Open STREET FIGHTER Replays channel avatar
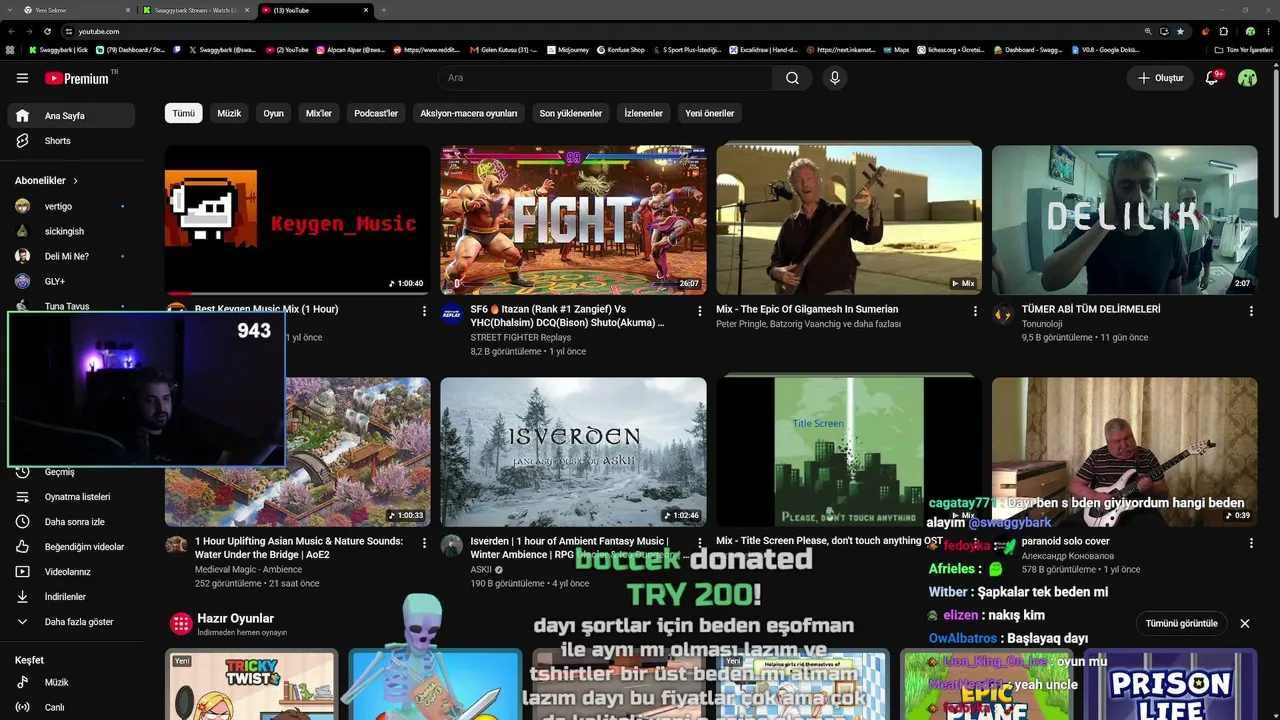The height and width of the screenshot is (720, 1280). [x=452, y=313]
